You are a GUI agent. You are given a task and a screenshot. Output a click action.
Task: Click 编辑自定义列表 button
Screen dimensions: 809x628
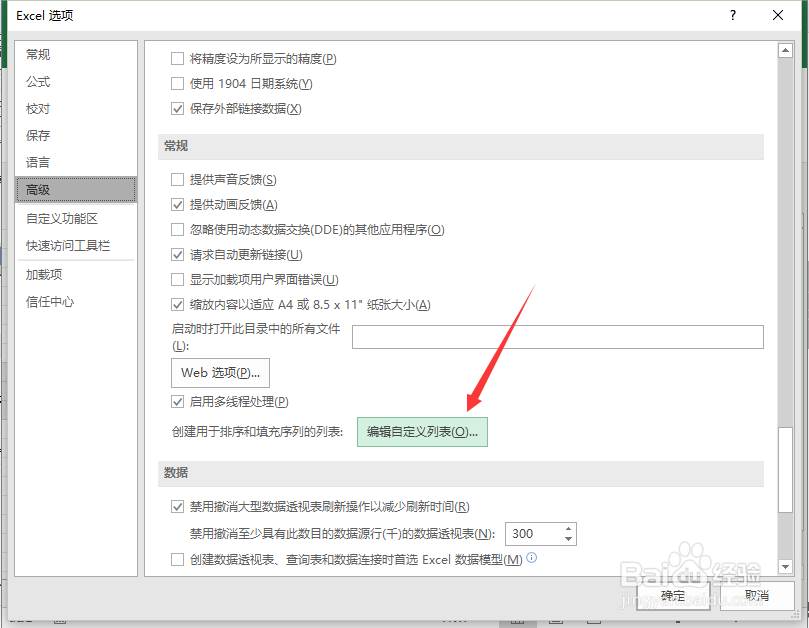pos(423,432)
